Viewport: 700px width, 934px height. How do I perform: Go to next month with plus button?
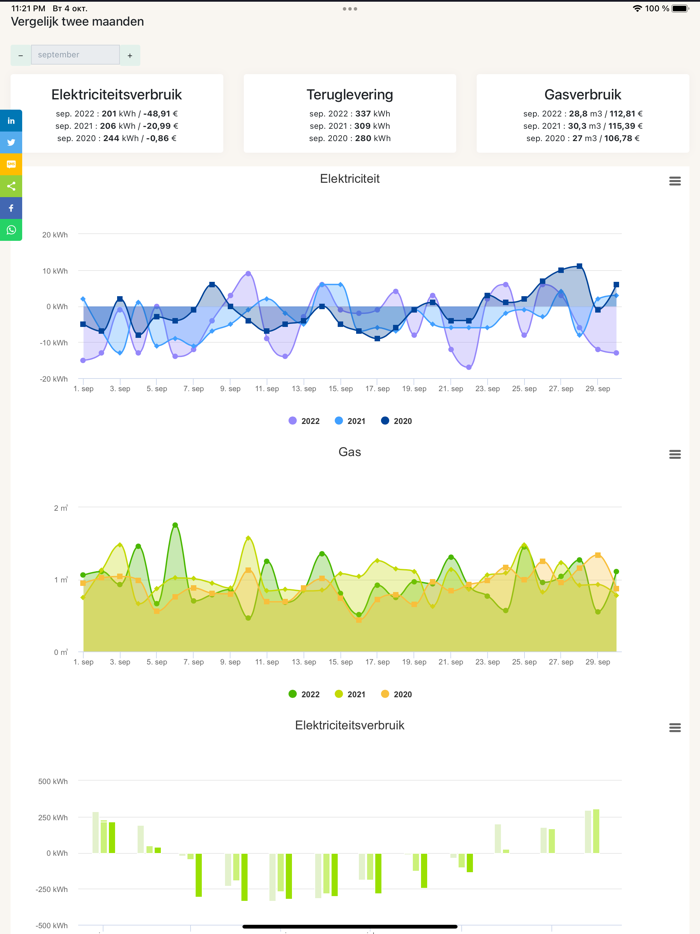tap(130, 55)
